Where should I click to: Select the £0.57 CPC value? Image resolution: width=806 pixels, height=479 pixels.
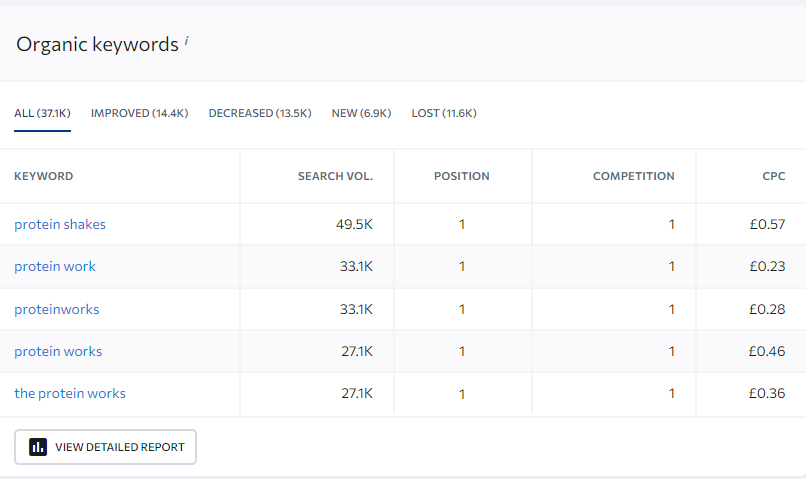tap(767, 225)
